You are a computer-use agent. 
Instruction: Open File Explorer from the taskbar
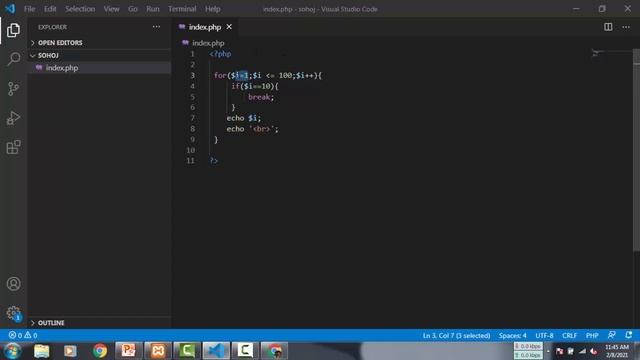(42, 351)
